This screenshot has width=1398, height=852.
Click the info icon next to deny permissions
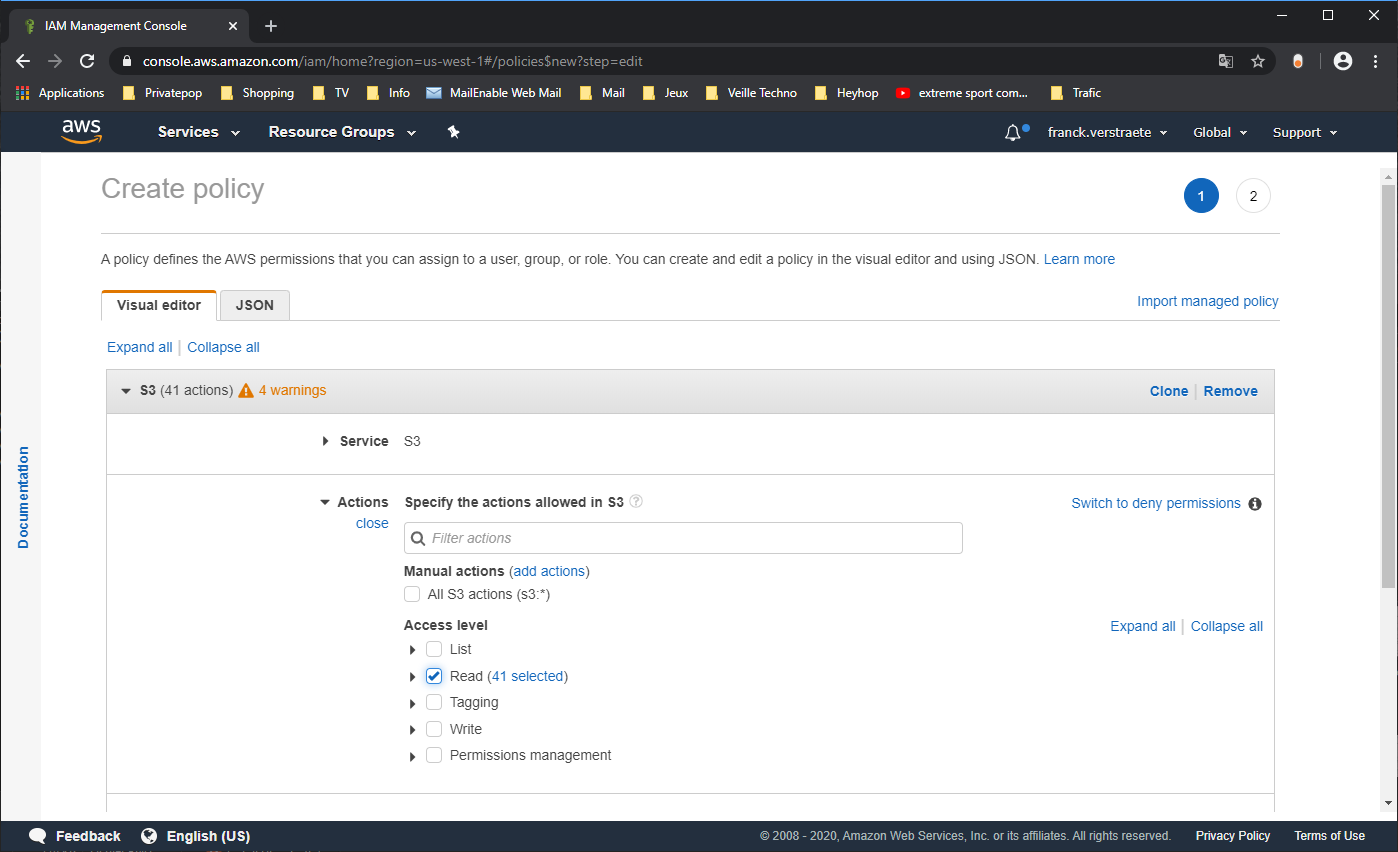1255,504
